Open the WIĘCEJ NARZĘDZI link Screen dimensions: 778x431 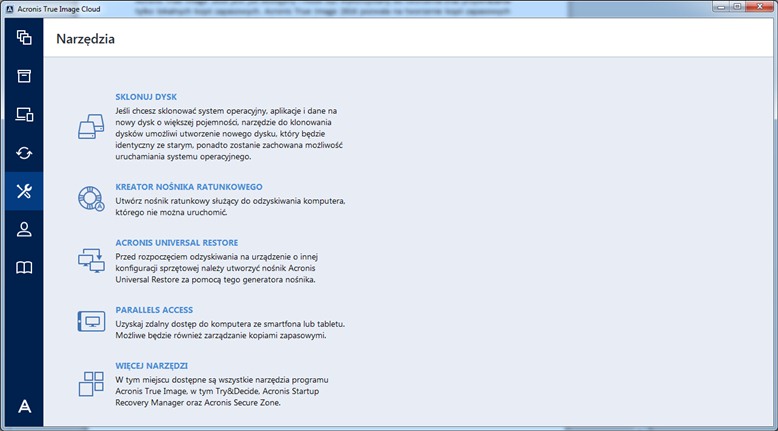[x=151, y=366]
